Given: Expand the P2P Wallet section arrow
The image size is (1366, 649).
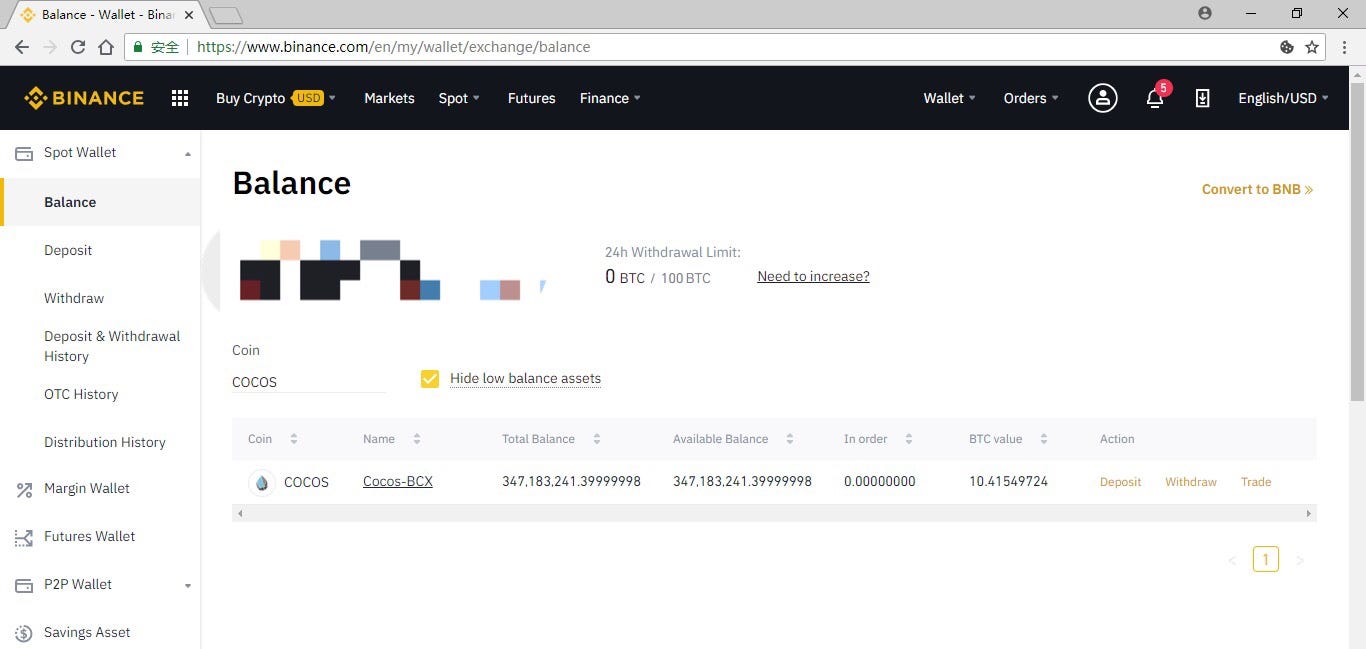Looking at the screenshot, I should [188, 586].
